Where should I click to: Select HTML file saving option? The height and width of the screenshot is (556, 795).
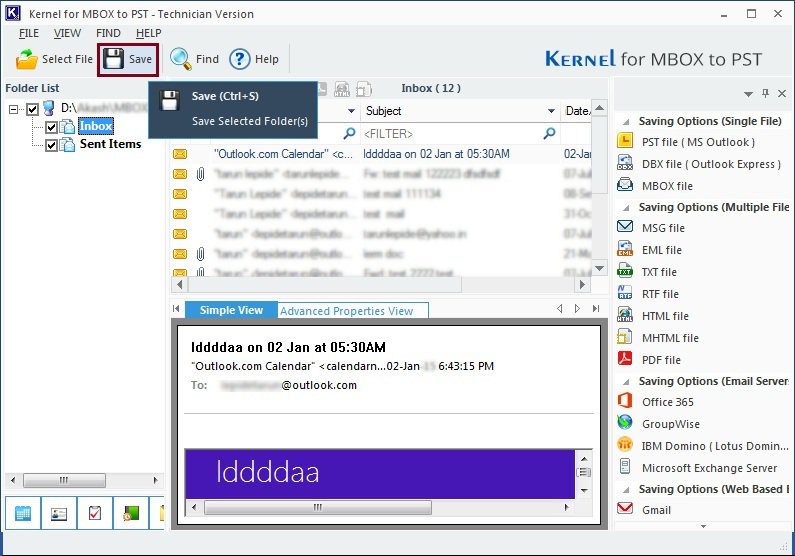[665, 316]
